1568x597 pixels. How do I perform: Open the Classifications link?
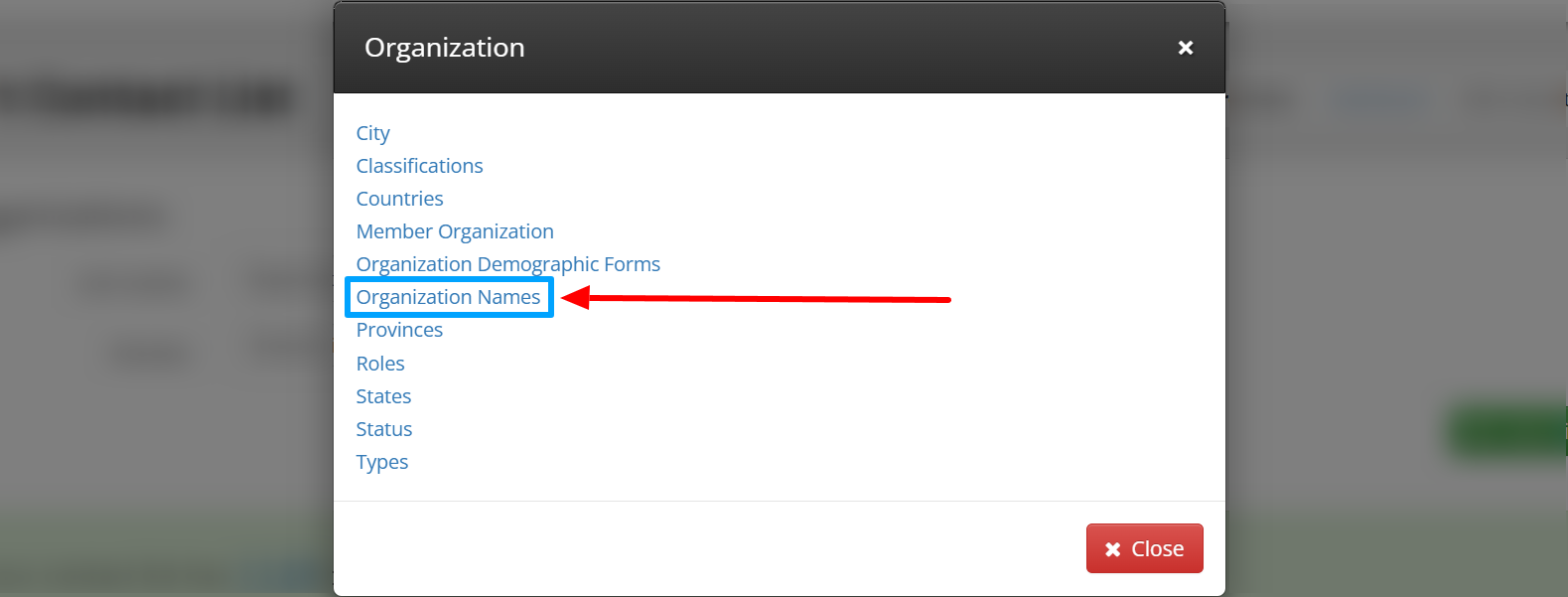coord(419,166)
